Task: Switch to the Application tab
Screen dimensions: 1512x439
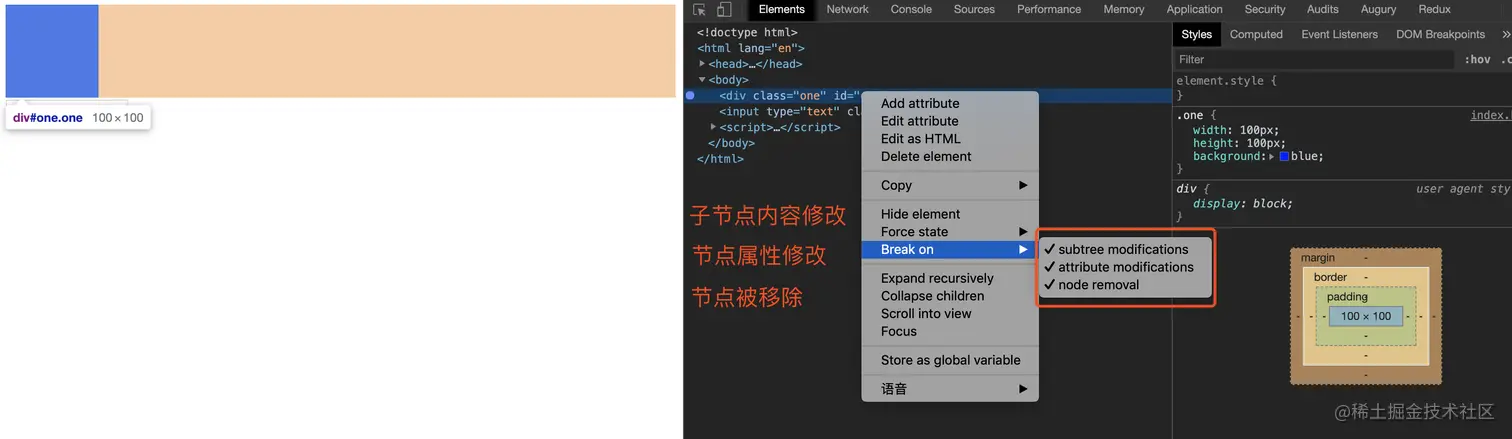Action: pos(1194,9)
